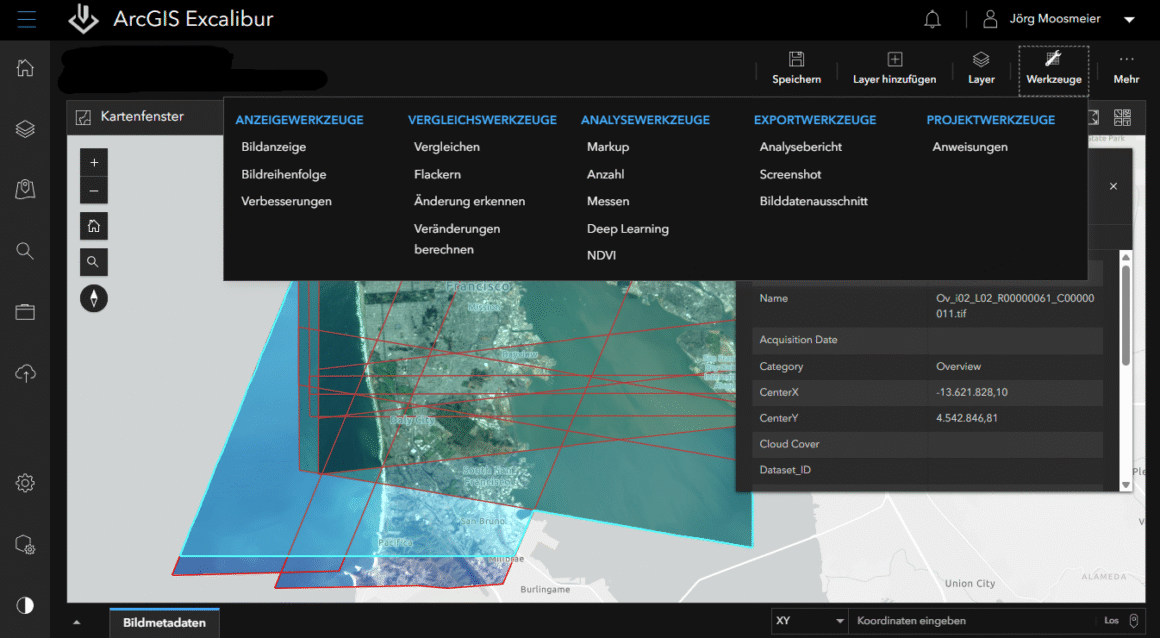This screenshot has height=638, width=1160.
Task: Click the window layout icon near Kartenfenster
Action: click(1093, 117)
